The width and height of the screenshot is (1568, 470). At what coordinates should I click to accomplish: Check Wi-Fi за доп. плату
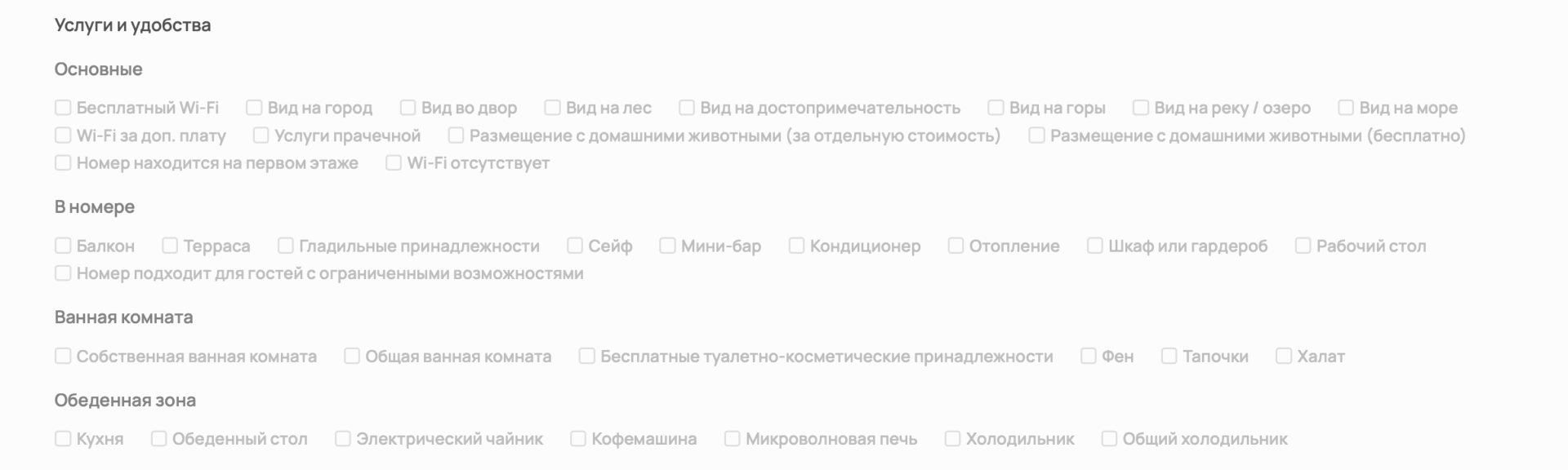point(63,135)
